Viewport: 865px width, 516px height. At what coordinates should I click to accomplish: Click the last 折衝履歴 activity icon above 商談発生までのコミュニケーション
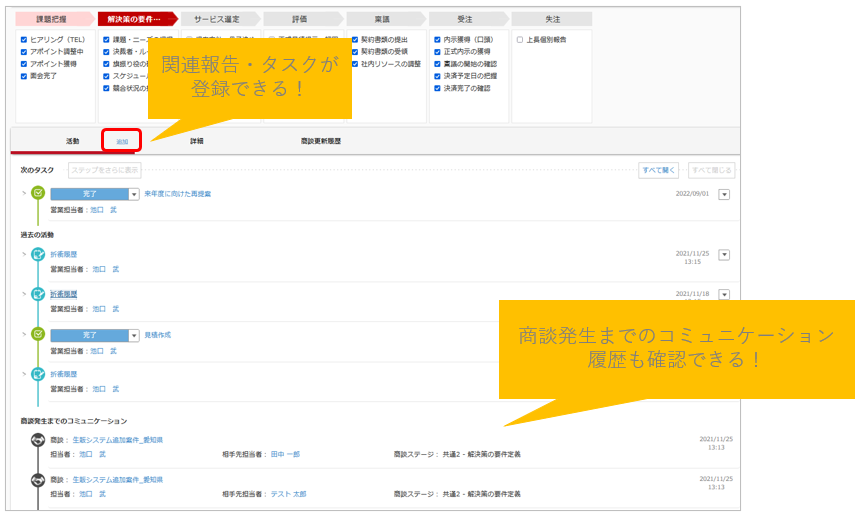click(38, 374)
